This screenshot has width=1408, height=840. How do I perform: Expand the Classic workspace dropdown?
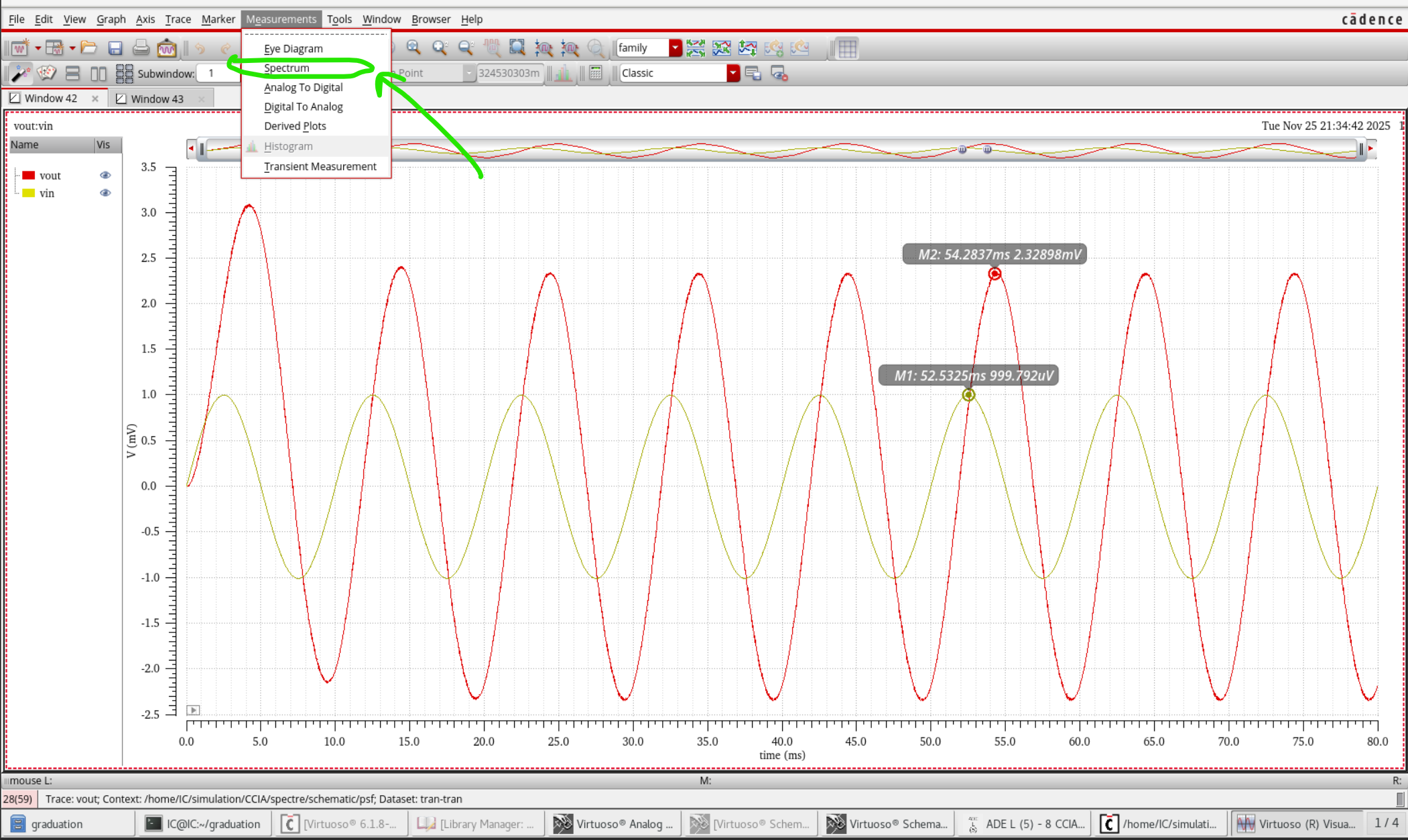(733, 73)
